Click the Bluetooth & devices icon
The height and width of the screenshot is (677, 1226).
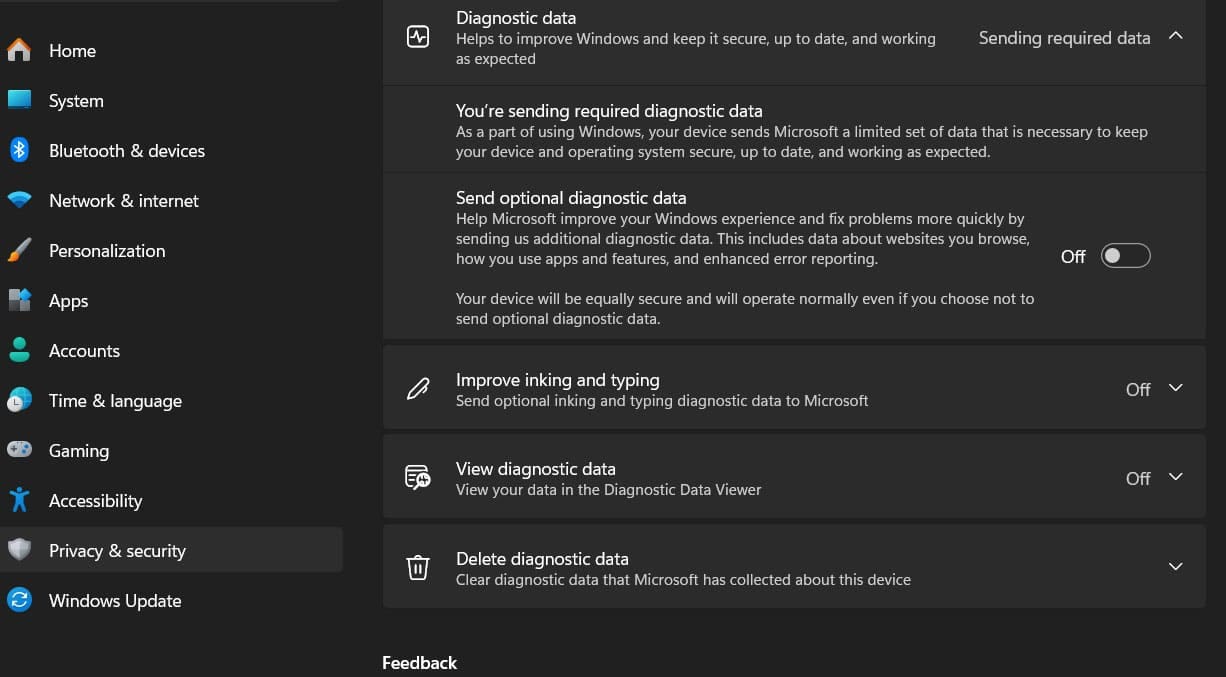[19, 150]
